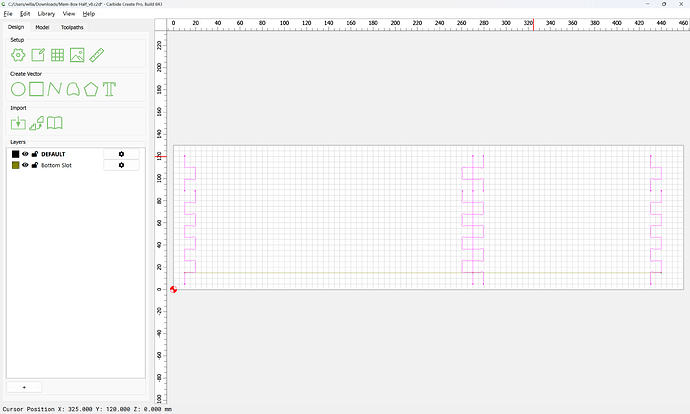Toggle visibility of Bottom Slot layer
Screen dimensions: 690x414
tap(25, 165)
